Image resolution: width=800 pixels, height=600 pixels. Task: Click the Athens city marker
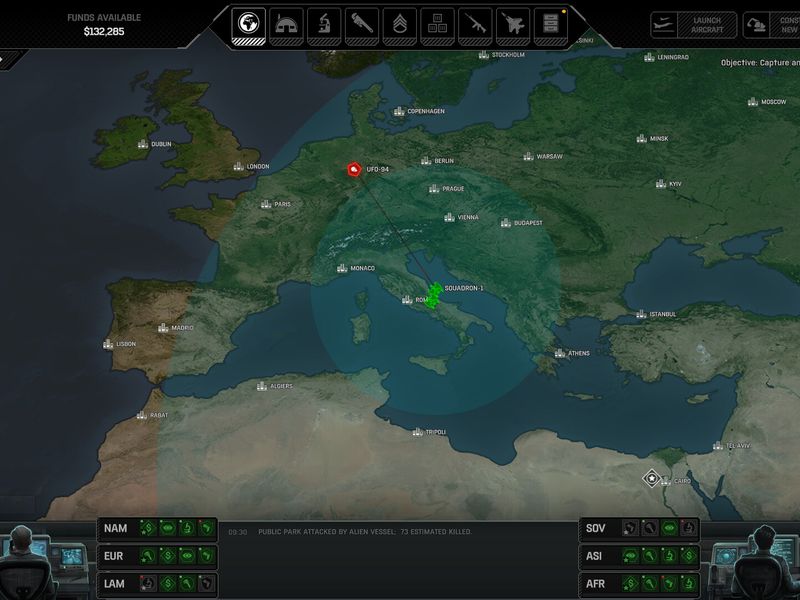click(x=560, y=353)
